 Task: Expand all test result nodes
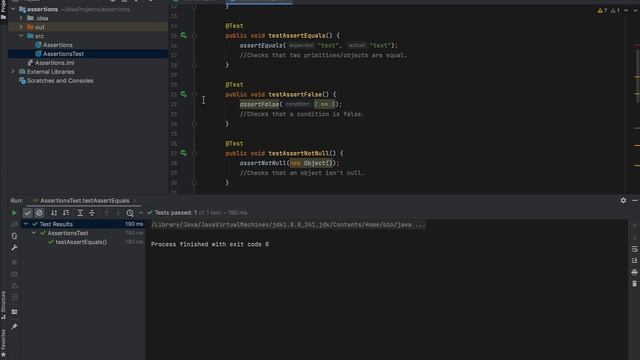80,213
